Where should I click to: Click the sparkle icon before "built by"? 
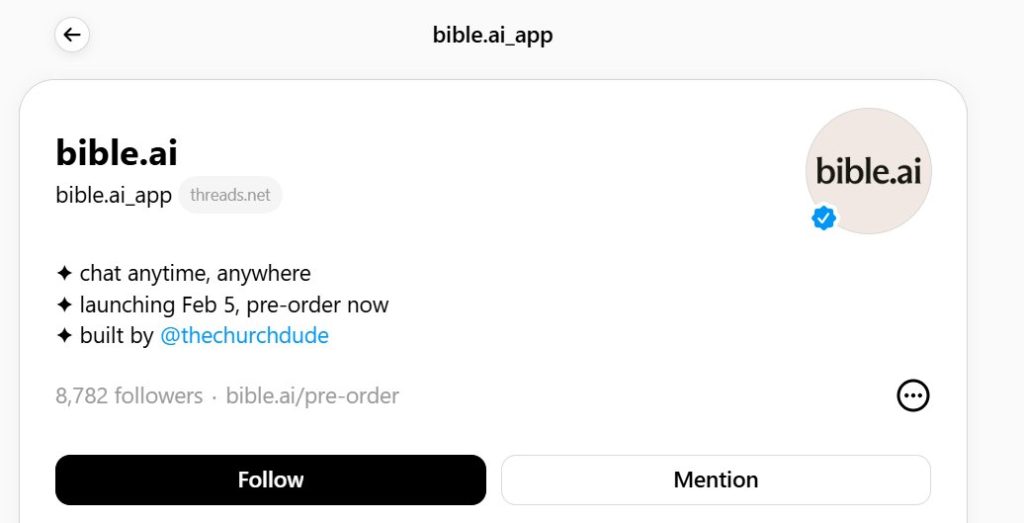pyautogui.click(x=64, y=336)
